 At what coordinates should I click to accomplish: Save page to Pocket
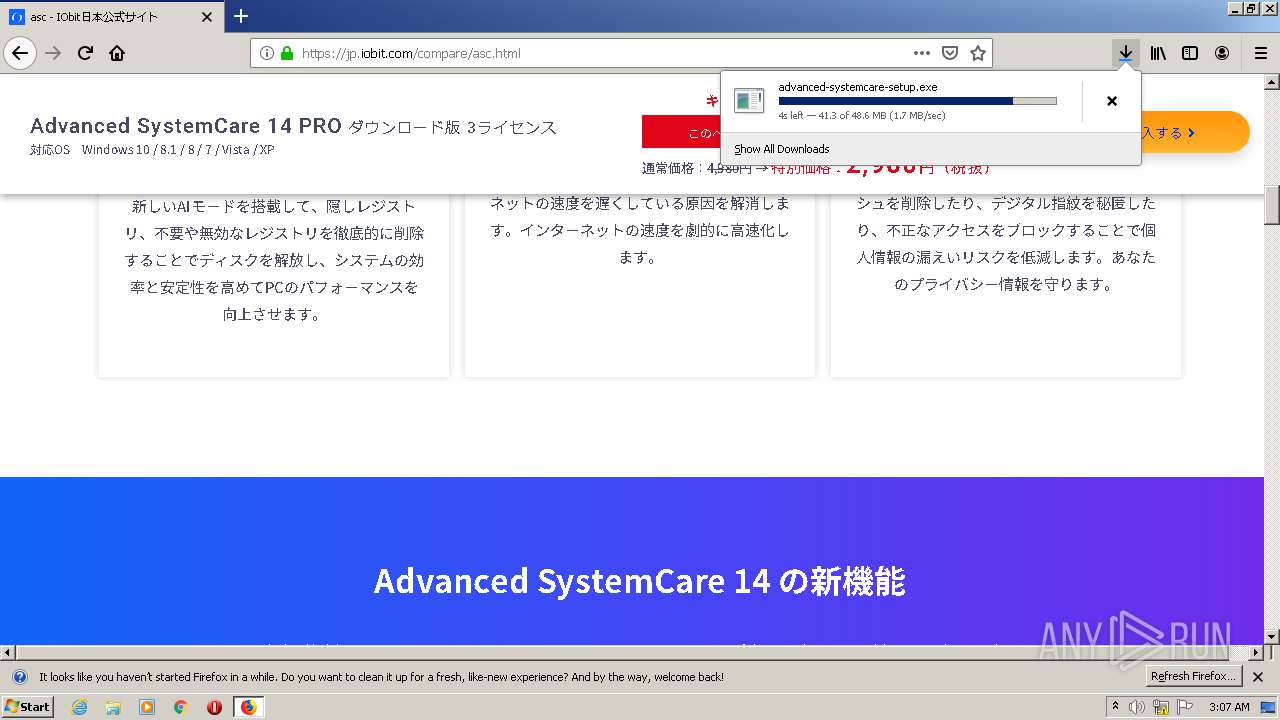coord(950,53)
